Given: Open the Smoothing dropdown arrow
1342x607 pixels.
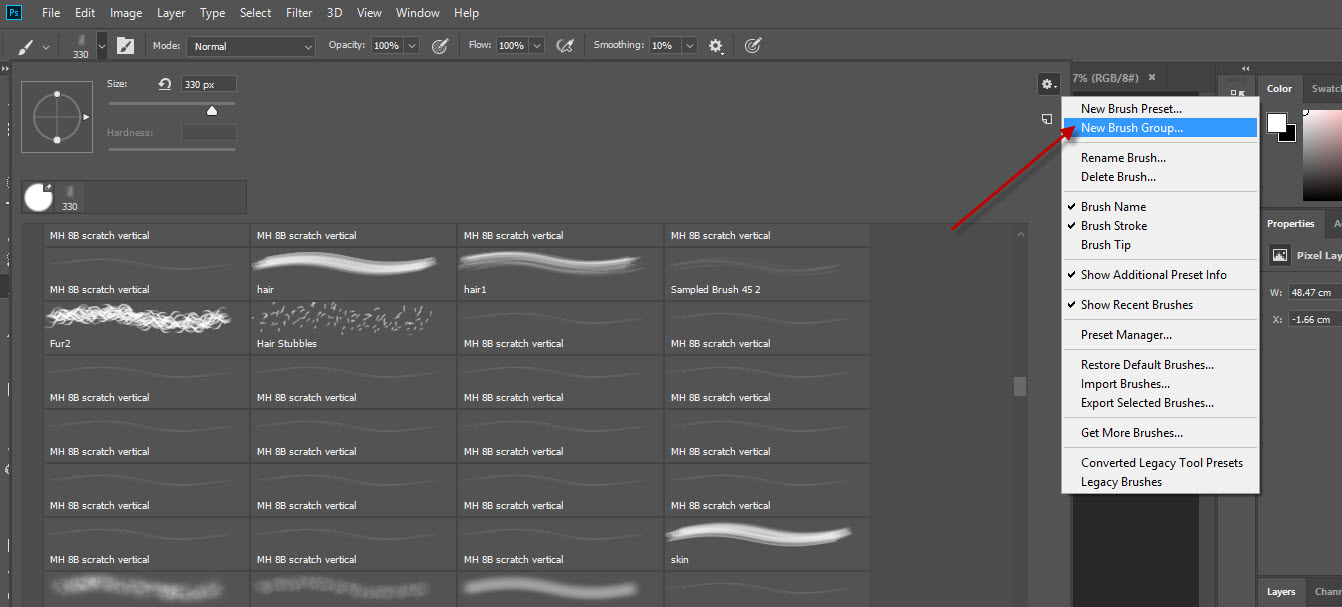Looking at the screenshot, I should (x=690, y=46).
